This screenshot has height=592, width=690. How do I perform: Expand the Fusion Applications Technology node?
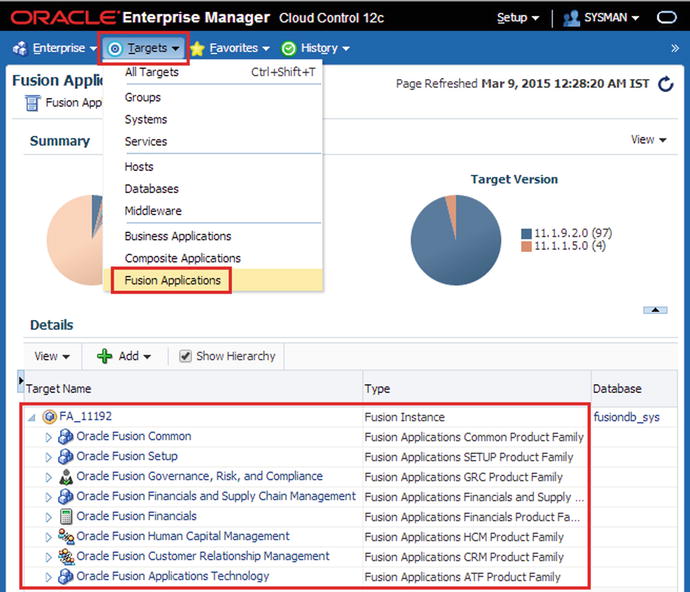click(48, 577)
